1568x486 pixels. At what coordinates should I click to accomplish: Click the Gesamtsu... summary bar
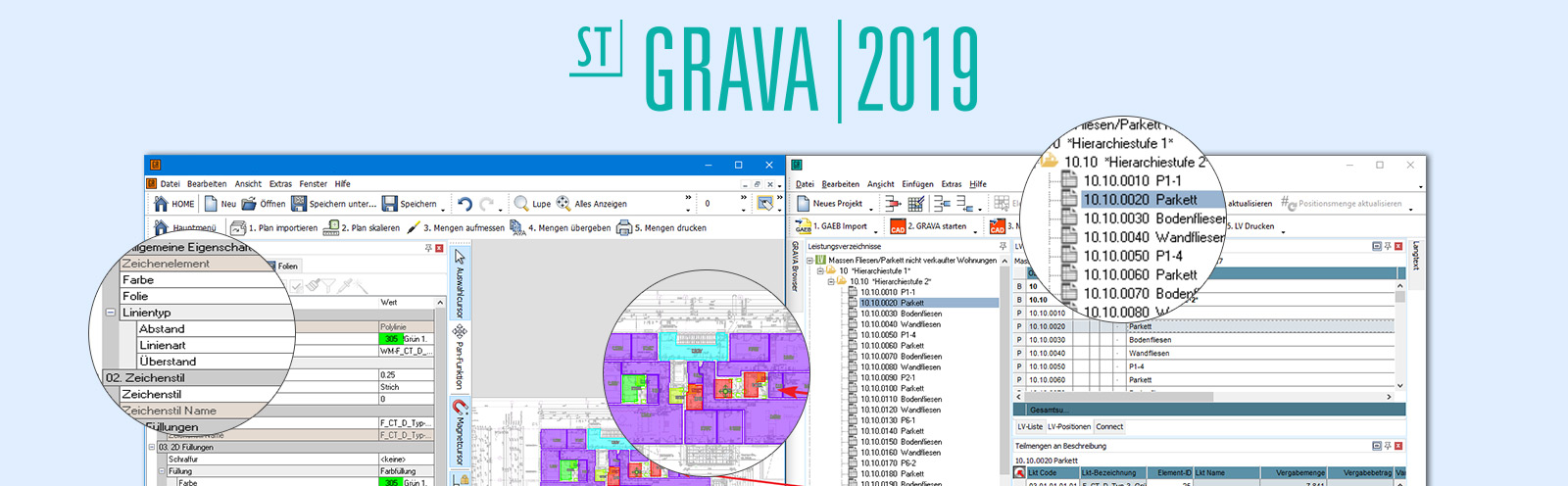[1209, 410]
